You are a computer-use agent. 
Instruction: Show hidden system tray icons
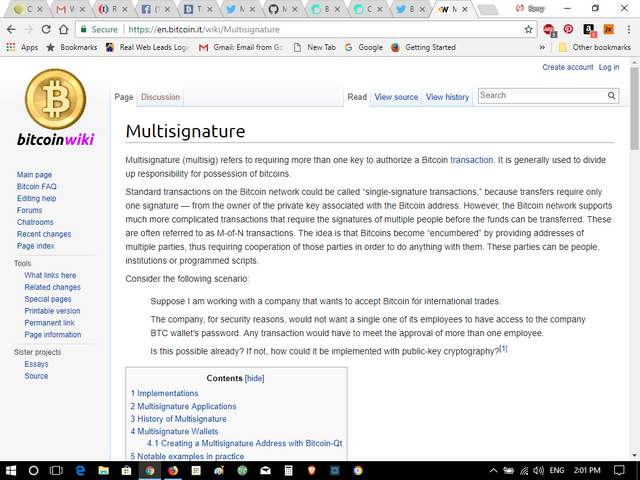point(493,471)
